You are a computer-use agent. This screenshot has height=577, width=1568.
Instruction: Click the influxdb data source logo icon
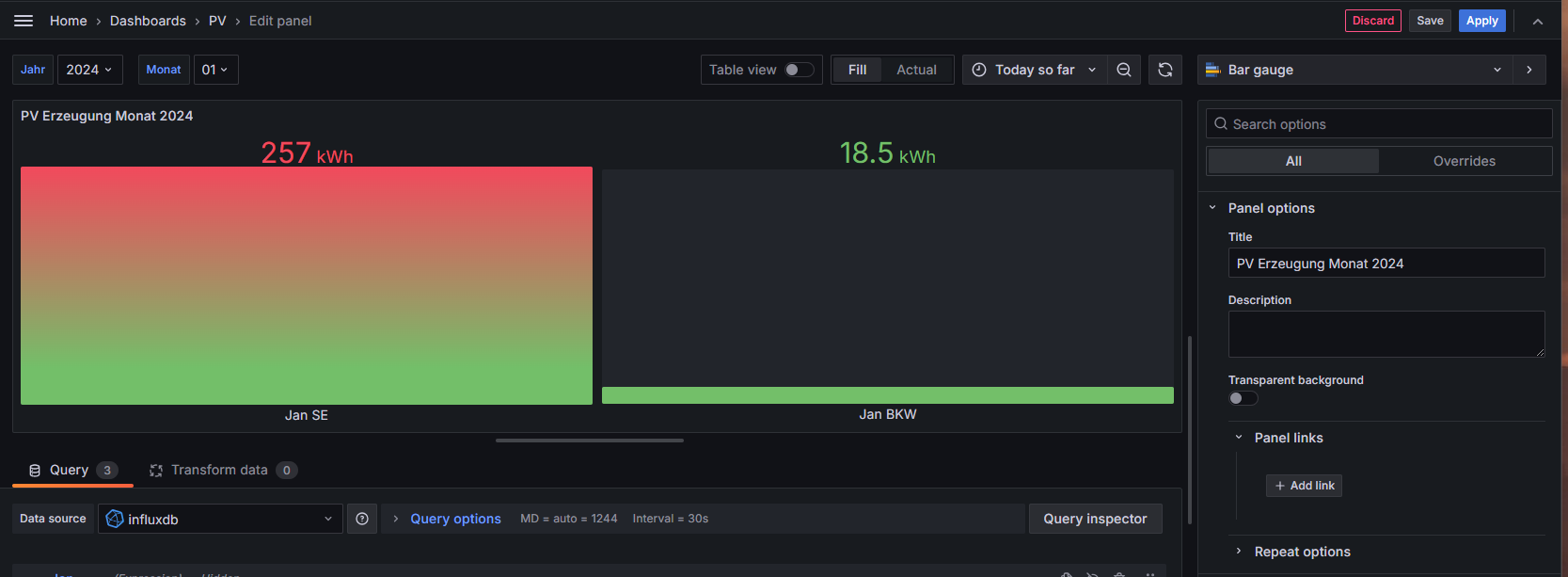pyautogui.click(x=115, y=519)
